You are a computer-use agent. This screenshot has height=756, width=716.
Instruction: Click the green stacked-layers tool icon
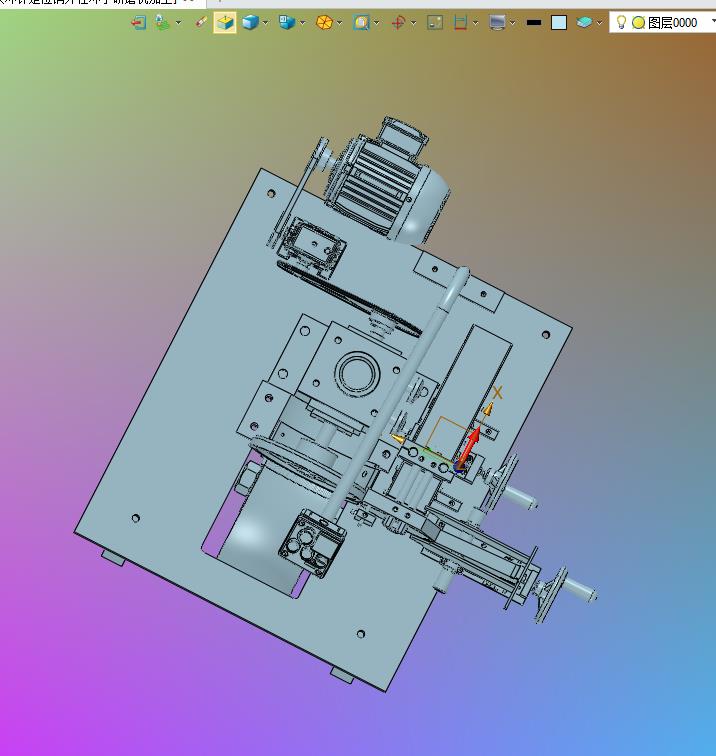(162, 23)
